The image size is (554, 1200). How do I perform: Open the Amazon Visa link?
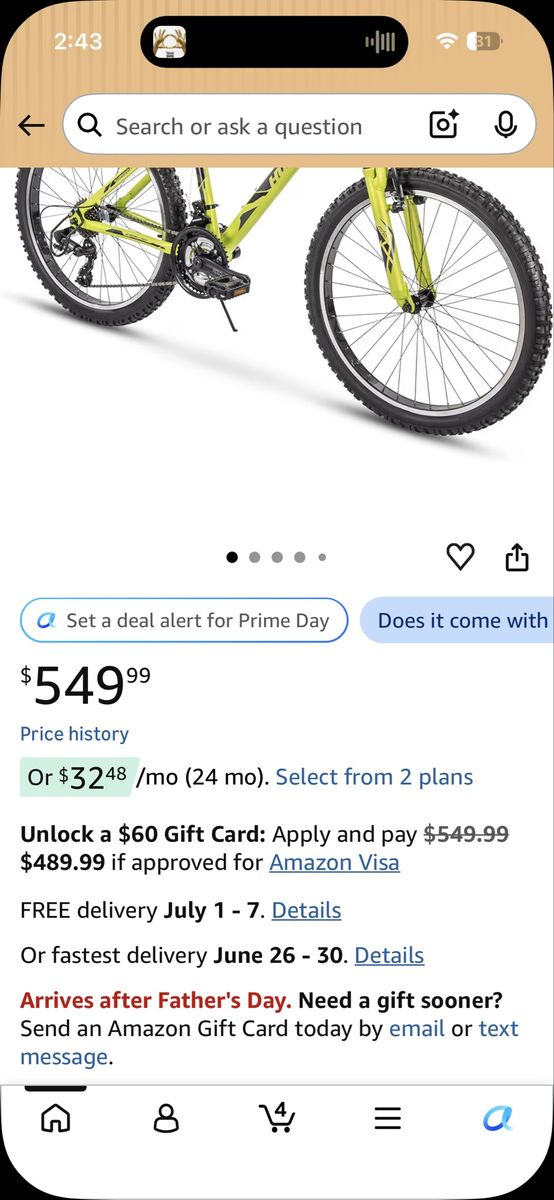coord(334,862)
